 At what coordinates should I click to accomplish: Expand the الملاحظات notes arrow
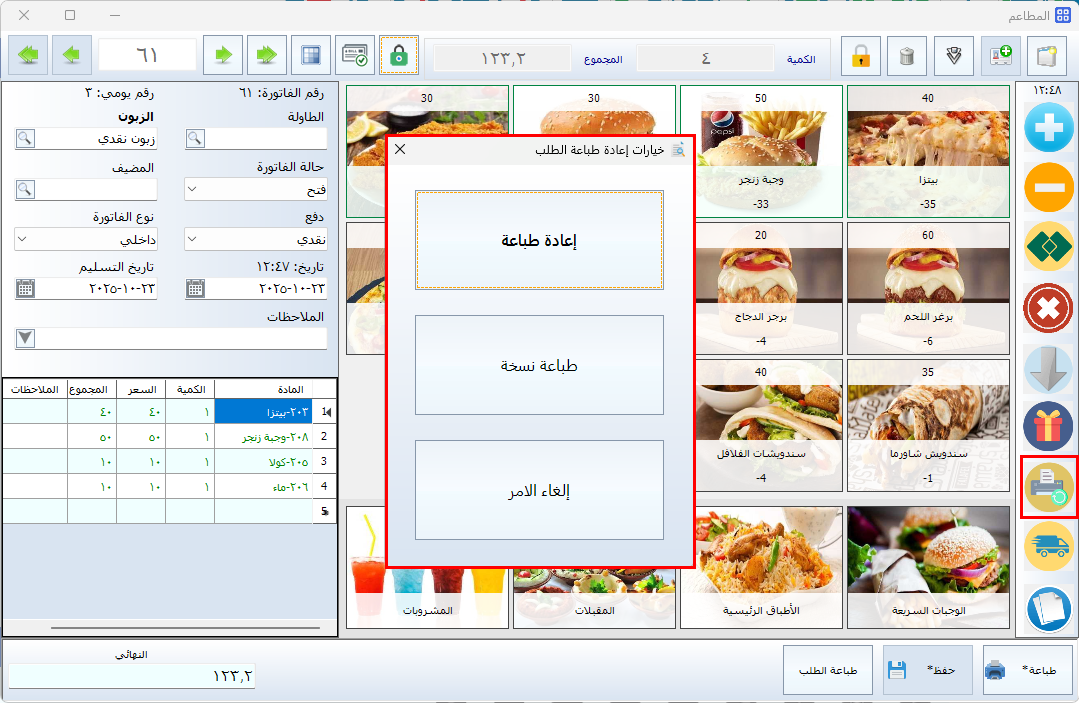click(25, 338)
